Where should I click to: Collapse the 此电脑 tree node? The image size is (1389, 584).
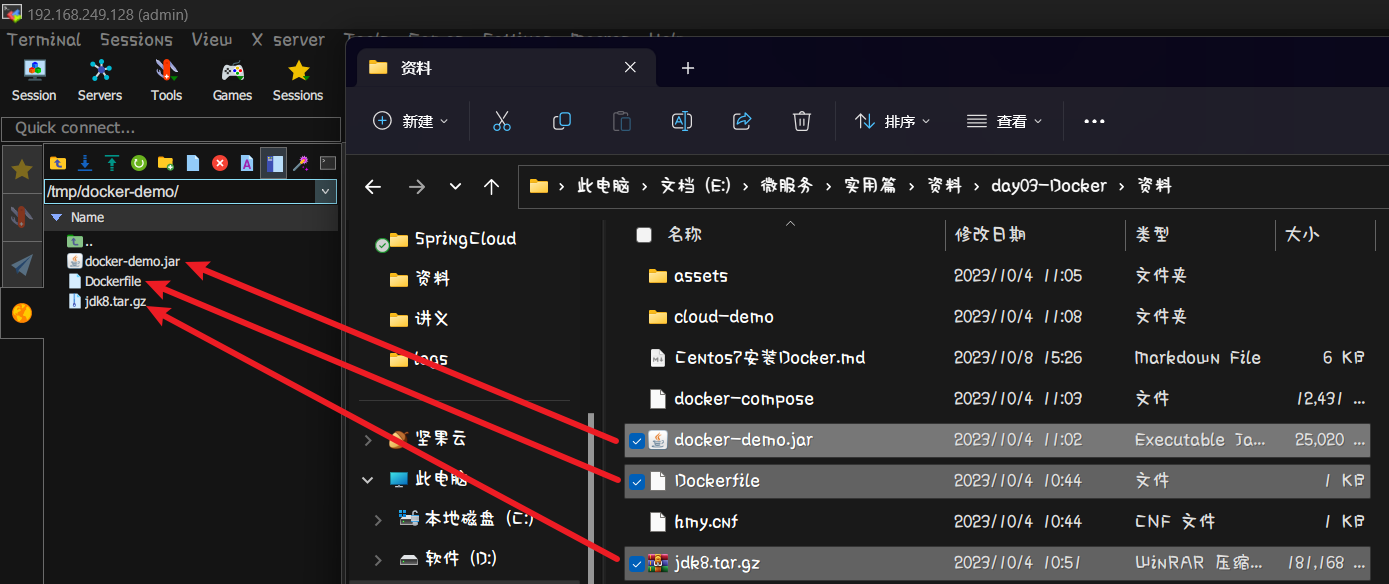368,479
